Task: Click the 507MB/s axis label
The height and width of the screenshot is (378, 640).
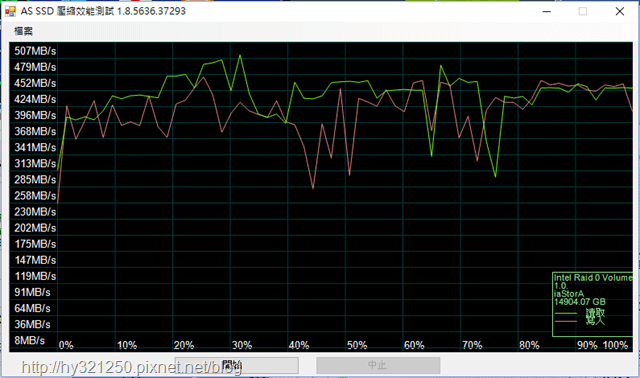Action: (x=35, y=51)
